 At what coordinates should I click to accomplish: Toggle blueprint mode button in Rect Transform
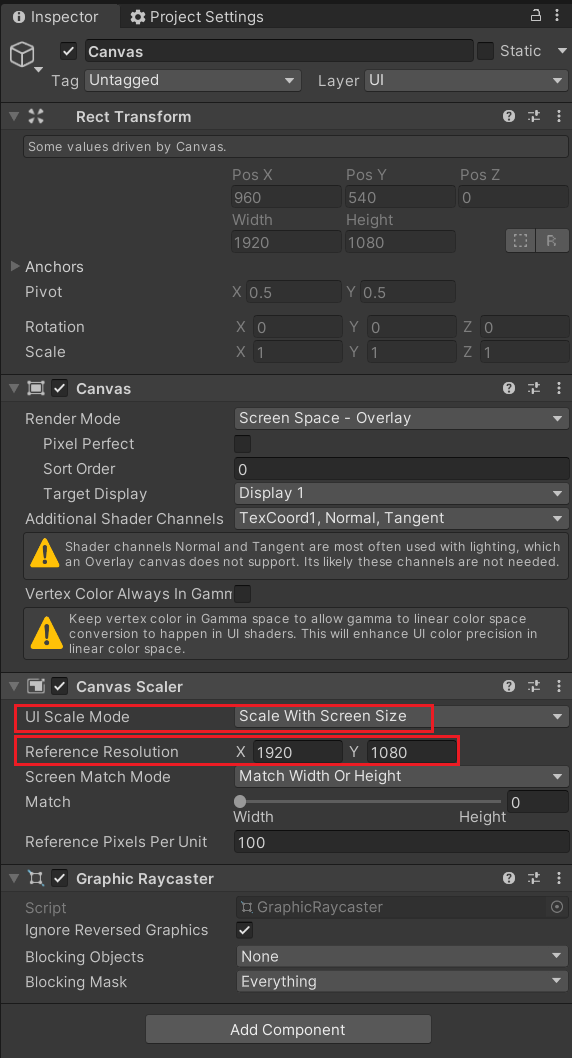(x=521, y=241)
